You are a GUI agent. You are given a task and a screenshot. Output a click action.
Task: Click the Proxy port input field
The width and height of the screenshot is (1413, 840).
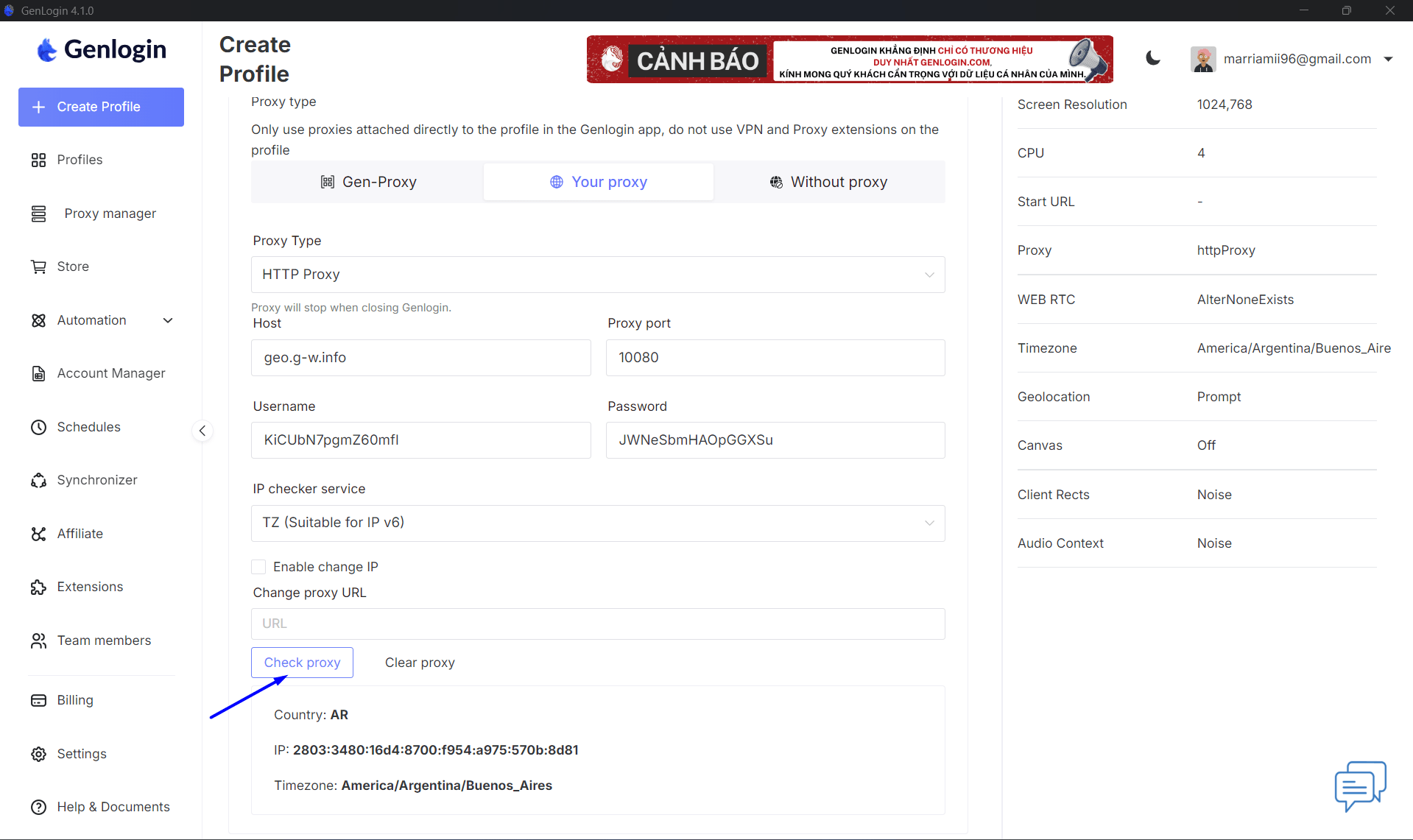point(775,358)
